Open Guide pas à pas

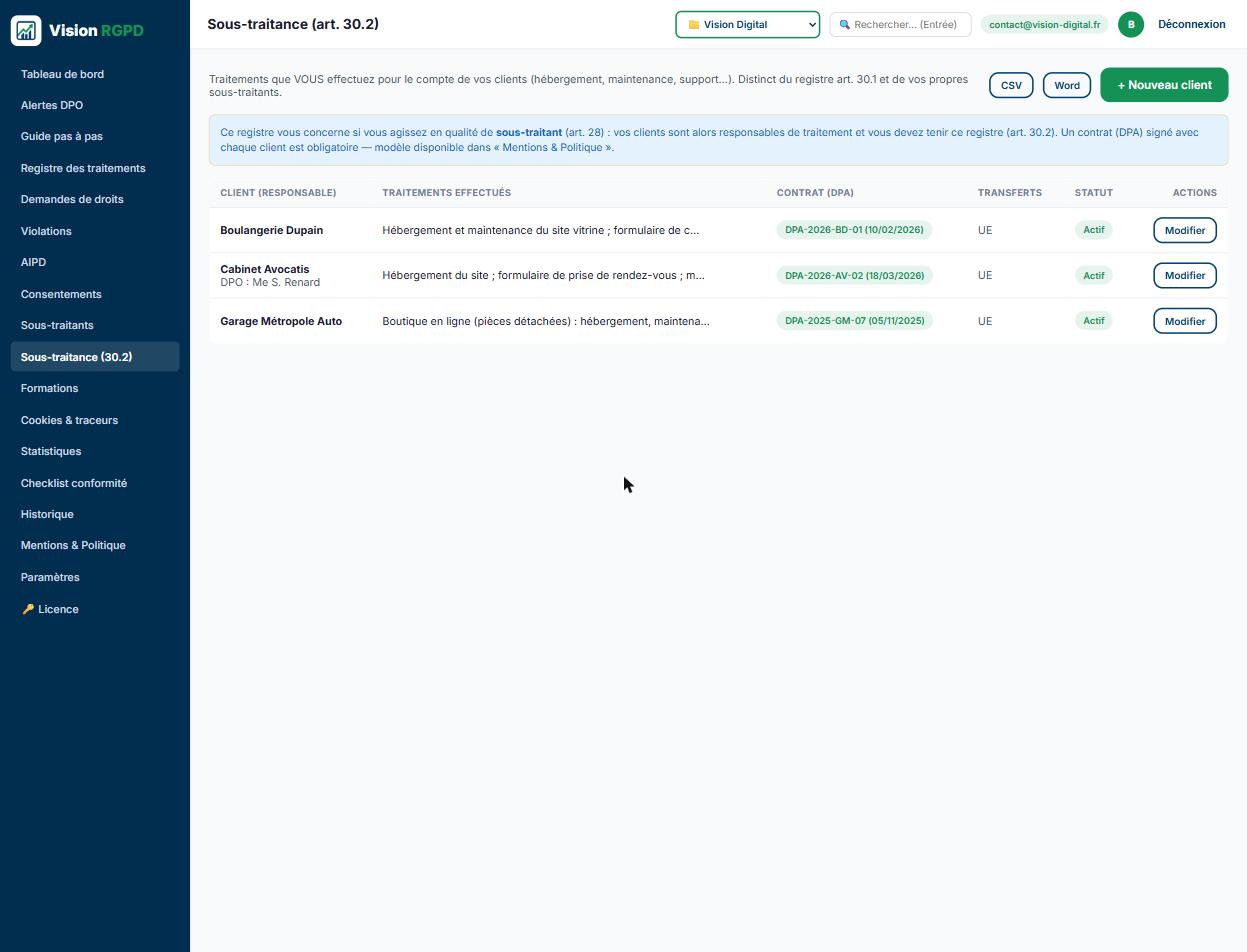95,136
